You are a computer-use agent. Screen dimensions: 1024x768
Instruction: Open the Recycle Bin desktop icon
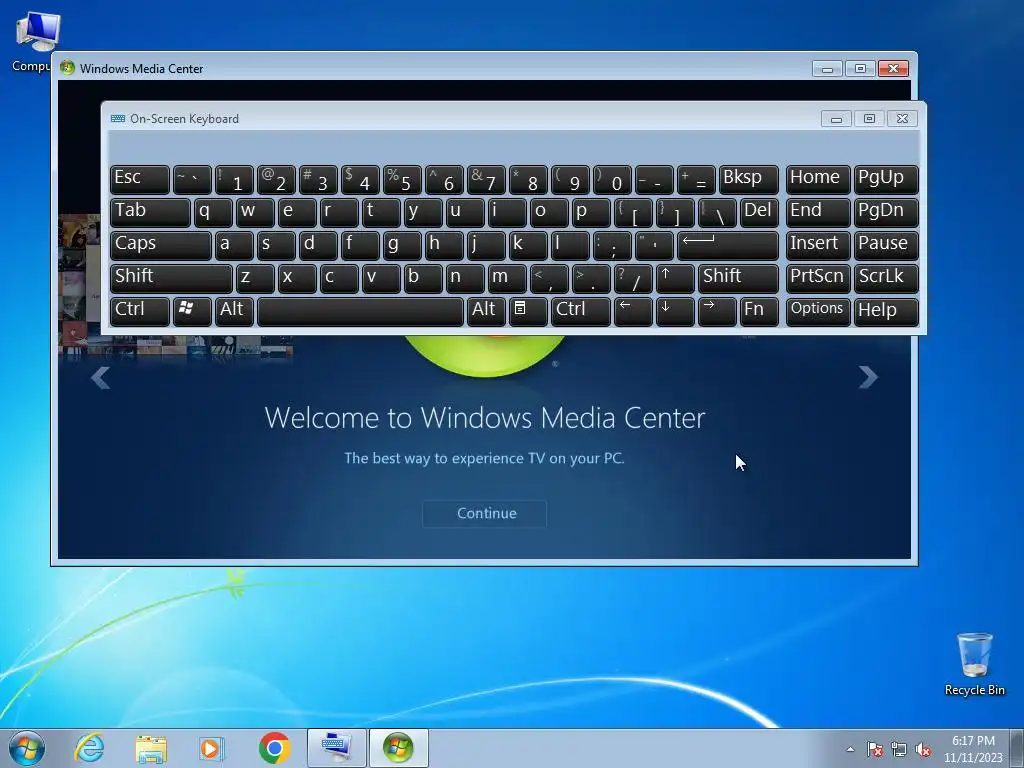point(974,664)
